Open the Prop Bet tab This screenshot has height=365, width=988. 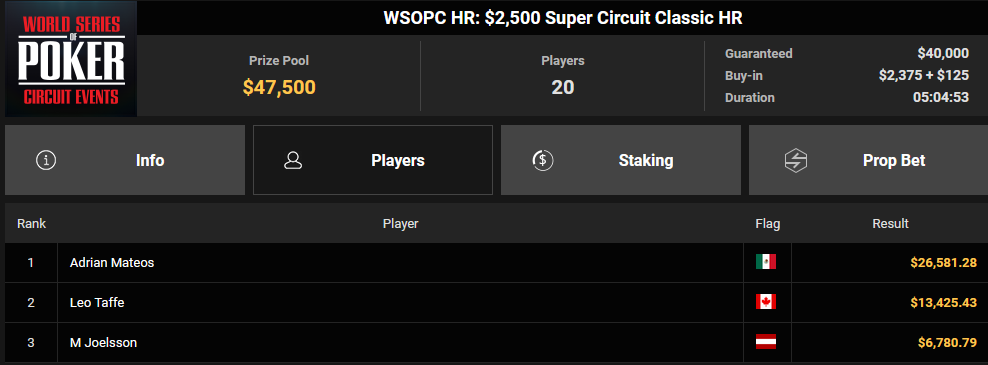868,160
